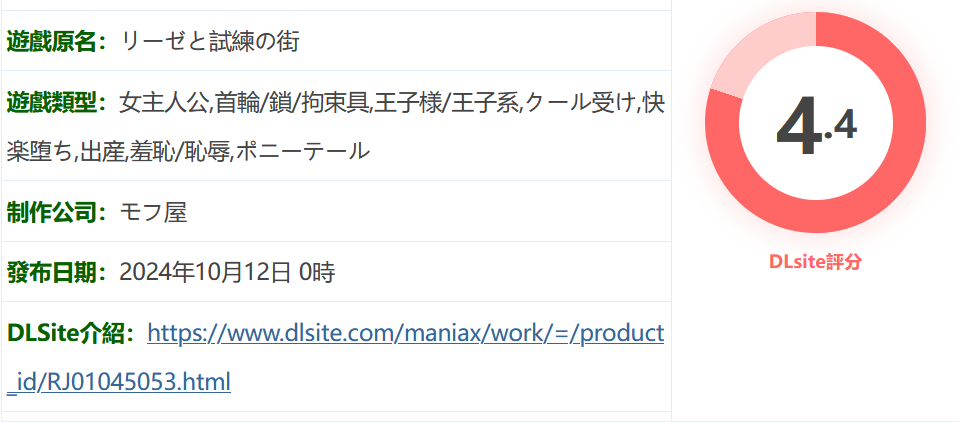Screen dimensions: 962x422
Task: Click the DLsite評分 caption under the chart
Action: (815, 262)
